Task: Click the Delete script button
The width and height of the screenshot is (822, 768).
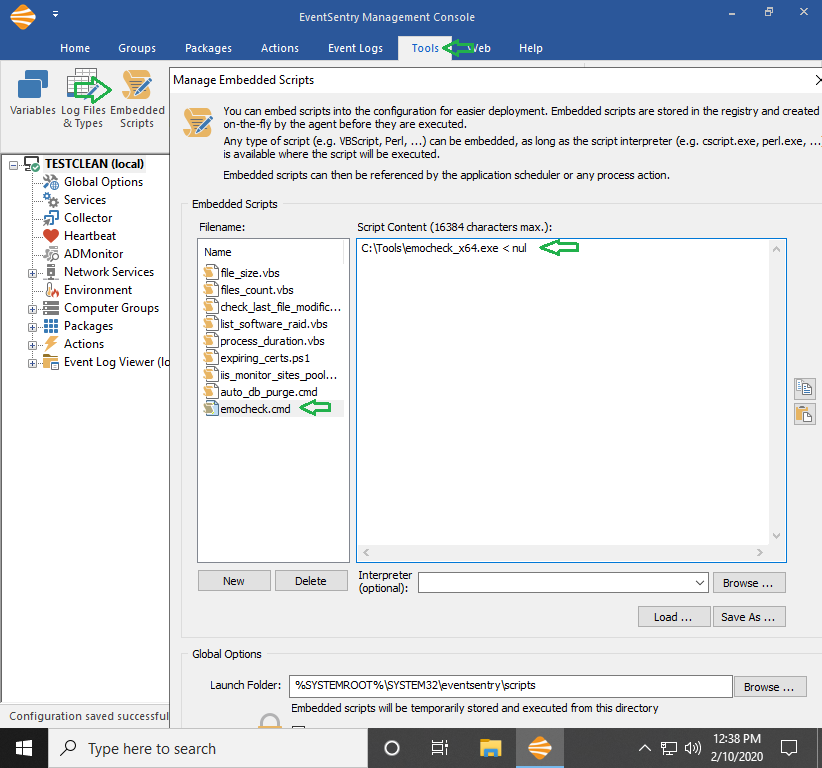Action: (311, 581)
